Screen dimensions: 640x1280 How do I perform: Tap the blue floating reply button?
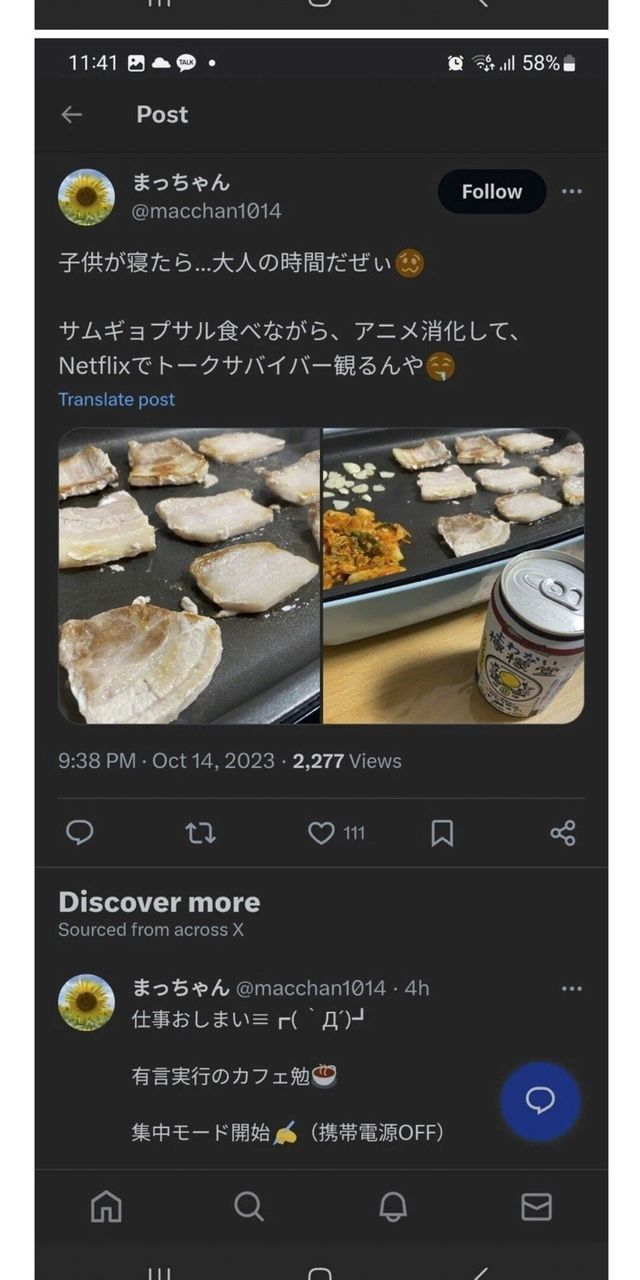tap(540, 1101)
